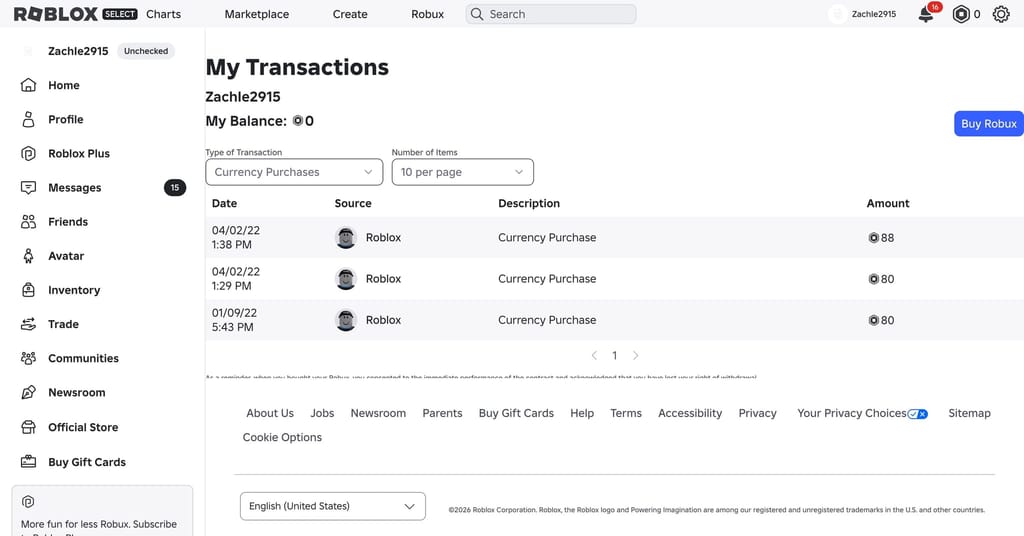
Task: Open the settings gear icon
Action: (x=1000, y=14)
